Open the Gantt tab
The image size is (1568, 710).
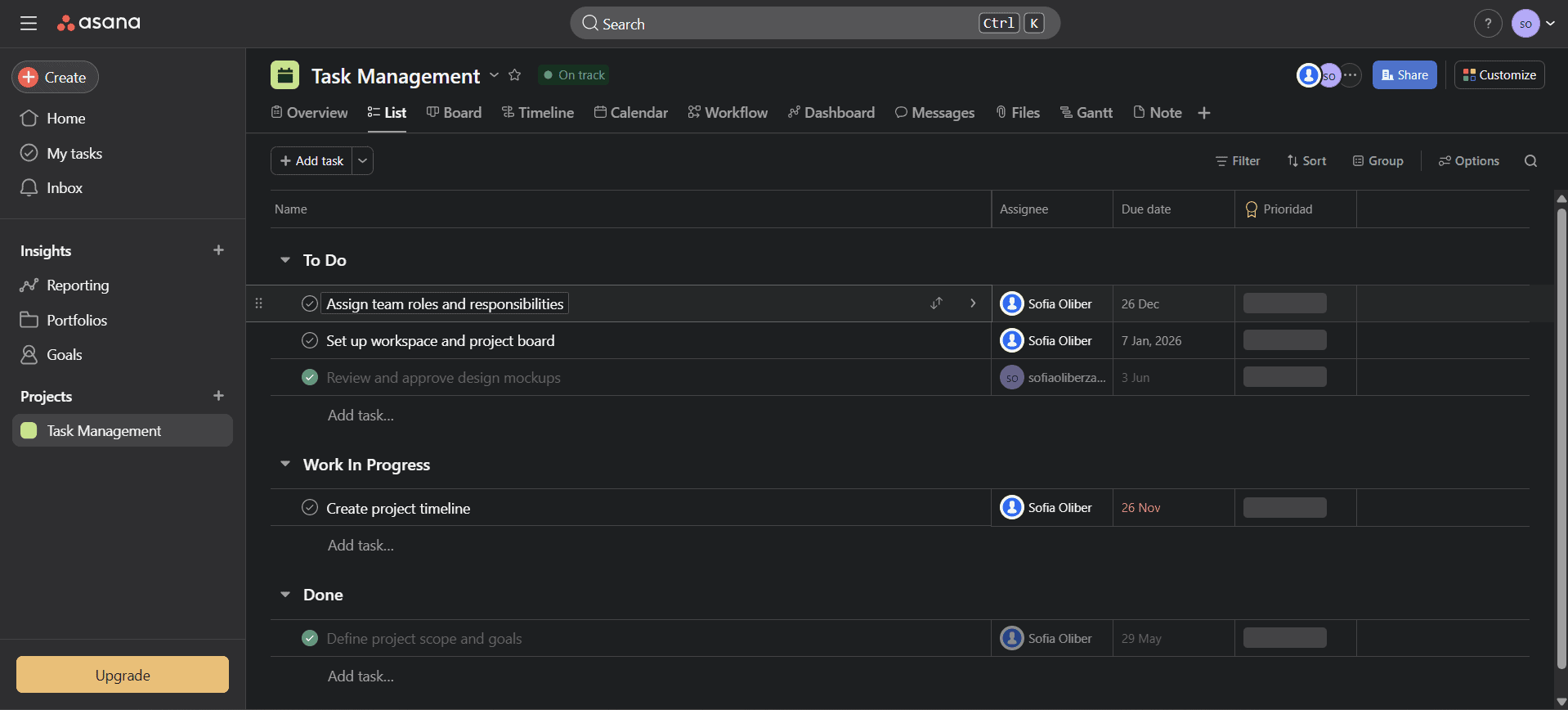click(x=1086, y=113)
